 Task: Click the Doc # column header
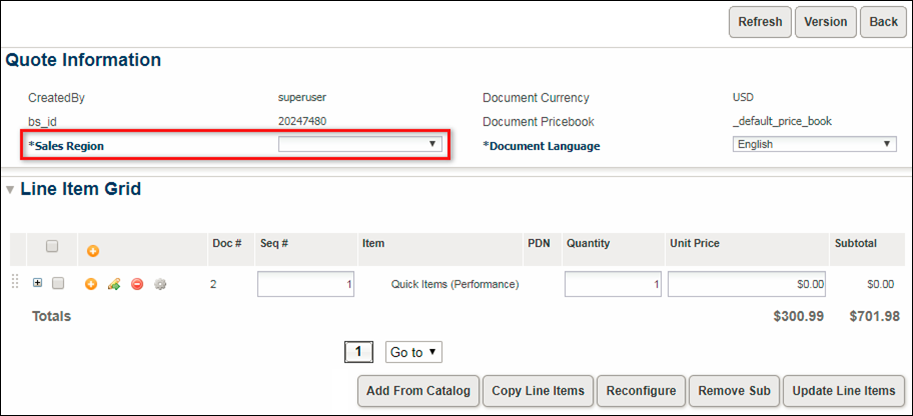point(227,244)
